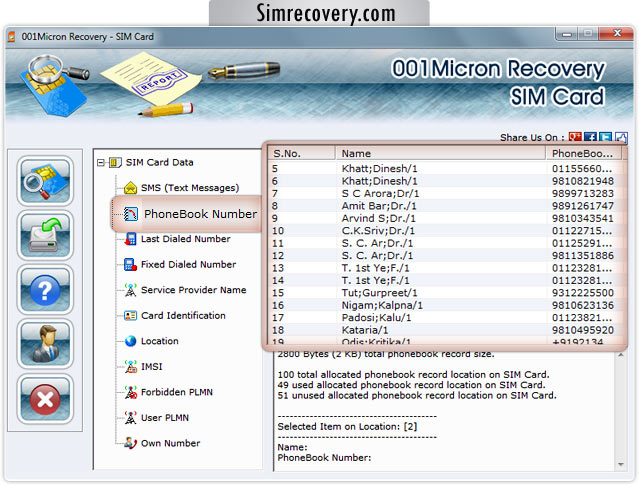Select Own Number tree item
Screen dimensions: 639x485
tap(170, 443)
